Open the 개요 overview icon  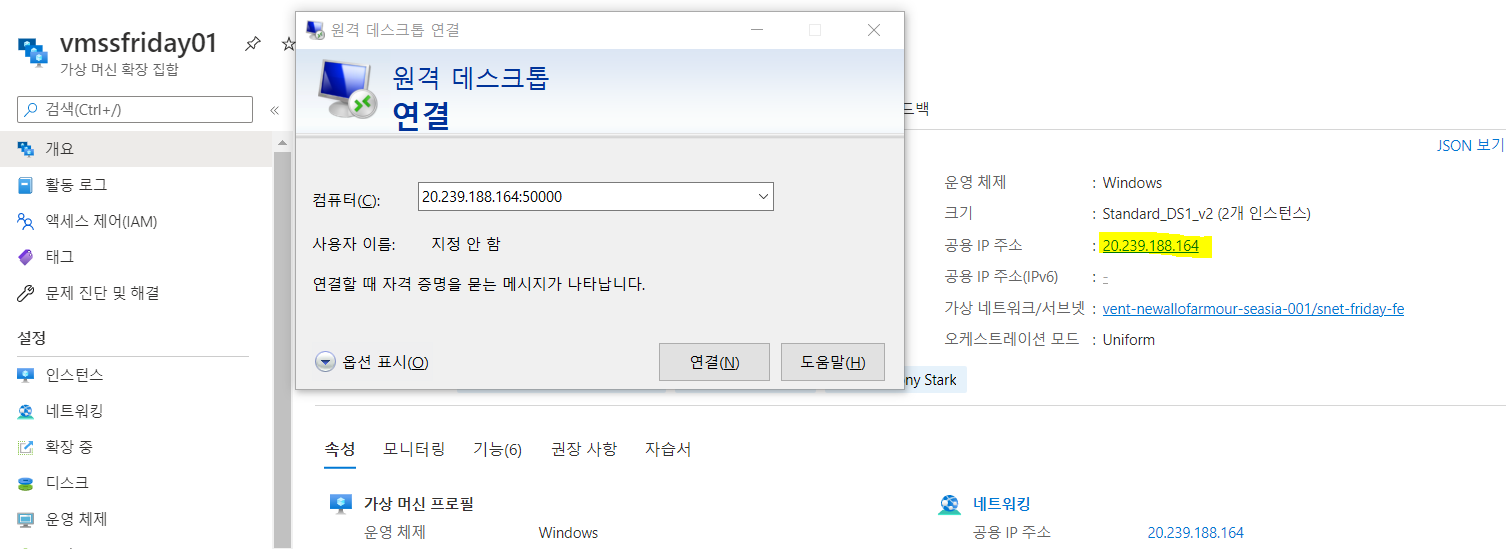coord(27,149)
